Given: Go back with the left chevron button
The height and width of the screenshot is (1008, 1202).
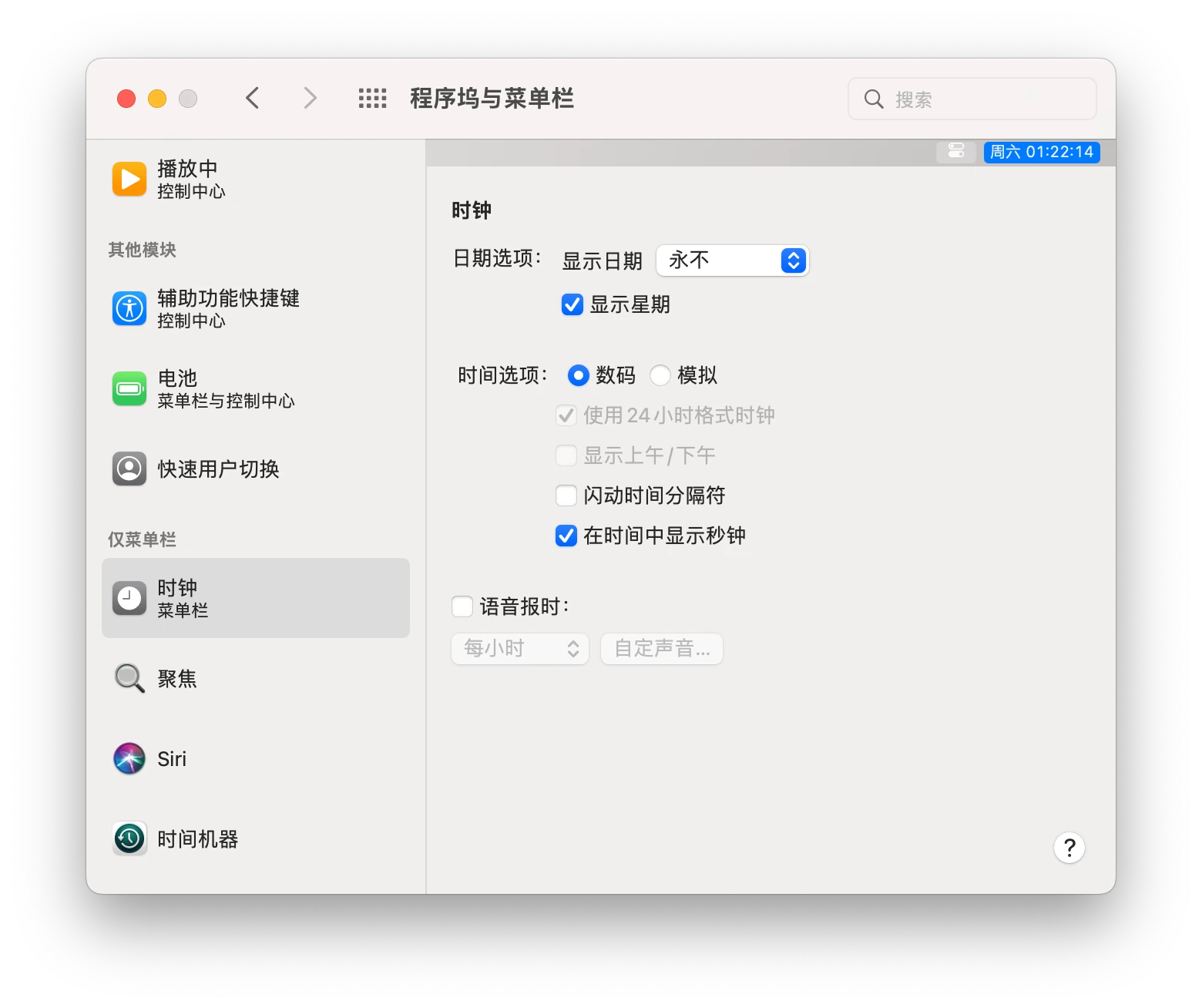Looking at the screenshot, I should click(x=252, y=99).
